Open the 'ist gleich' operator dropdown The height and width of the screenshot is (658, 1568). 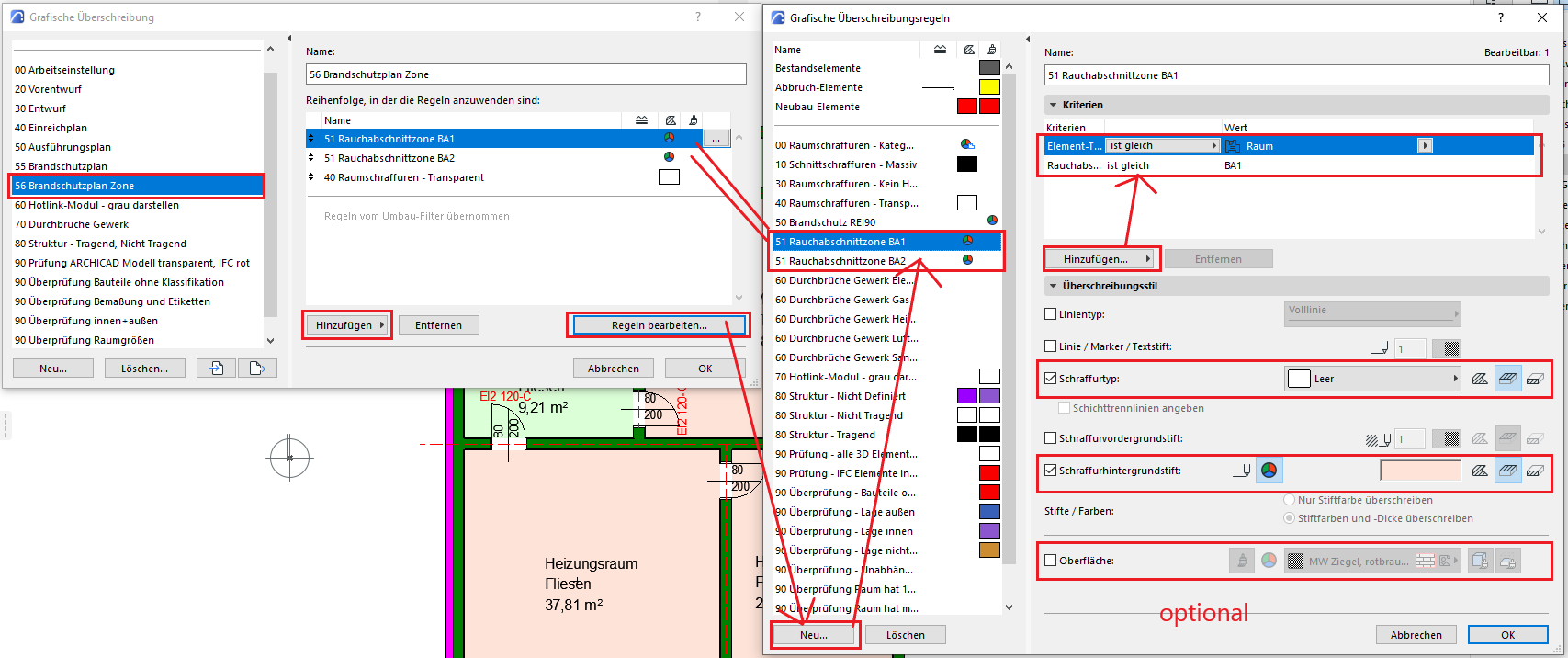point(1162,146)
